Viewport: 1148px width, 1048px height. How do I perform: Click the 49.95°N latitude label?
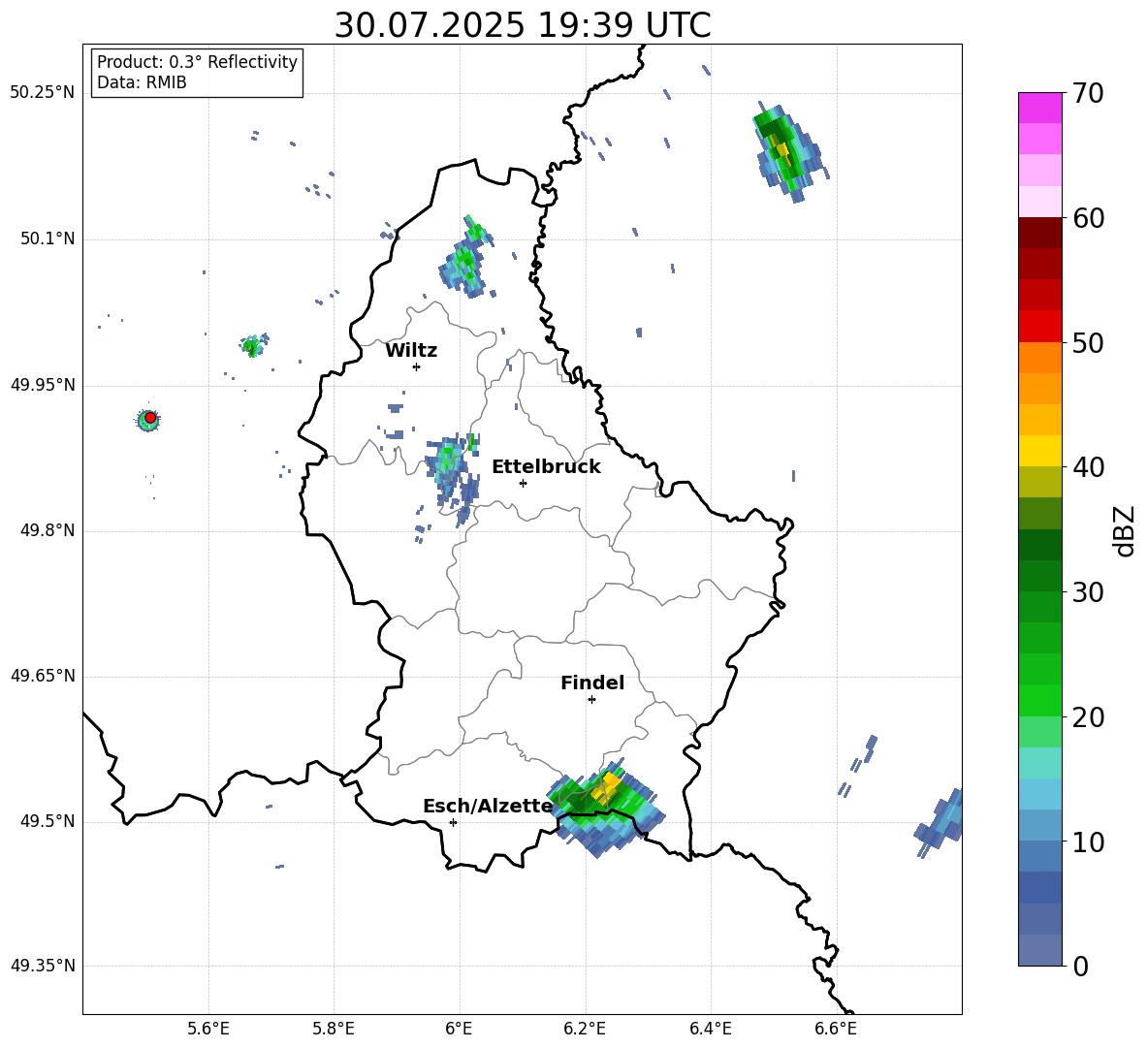click(43, 384)
